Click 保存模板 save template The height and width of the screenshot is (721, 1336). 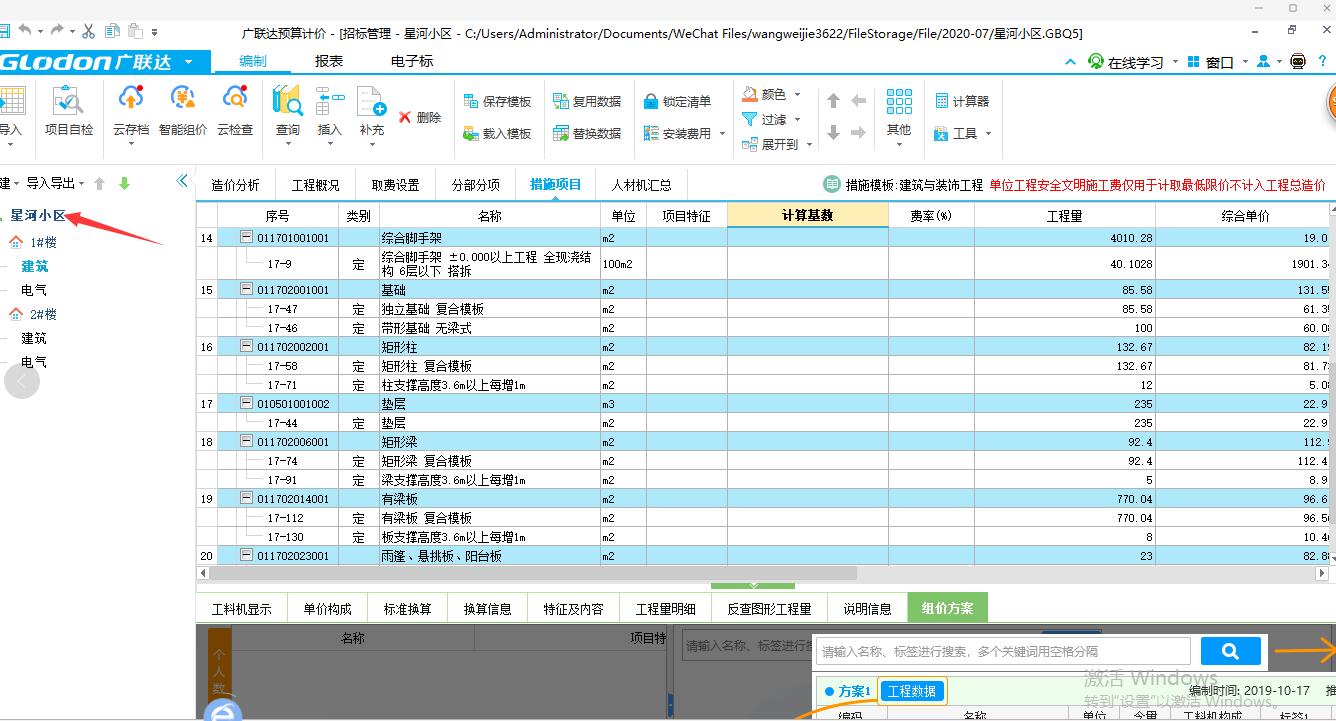[498, 101]
